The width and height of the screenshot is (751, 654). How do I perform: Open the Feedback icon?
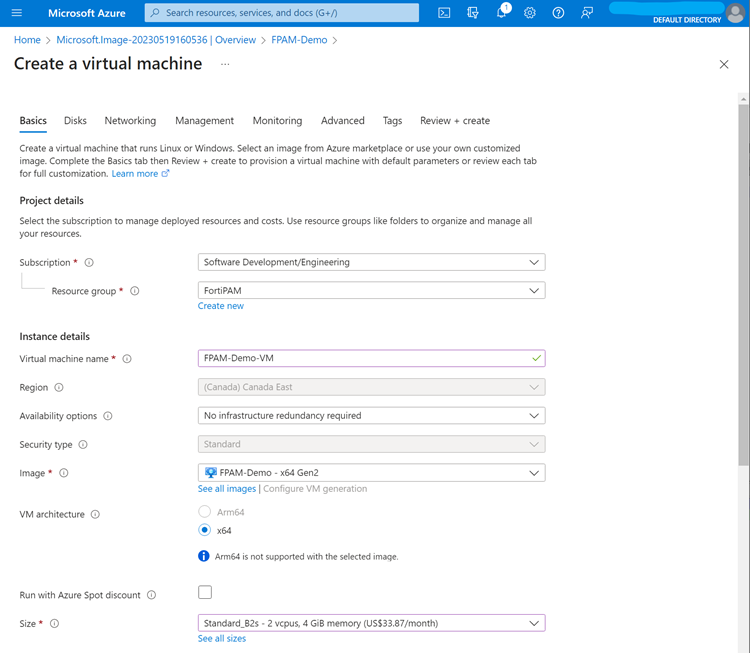(x=587, y=13)
